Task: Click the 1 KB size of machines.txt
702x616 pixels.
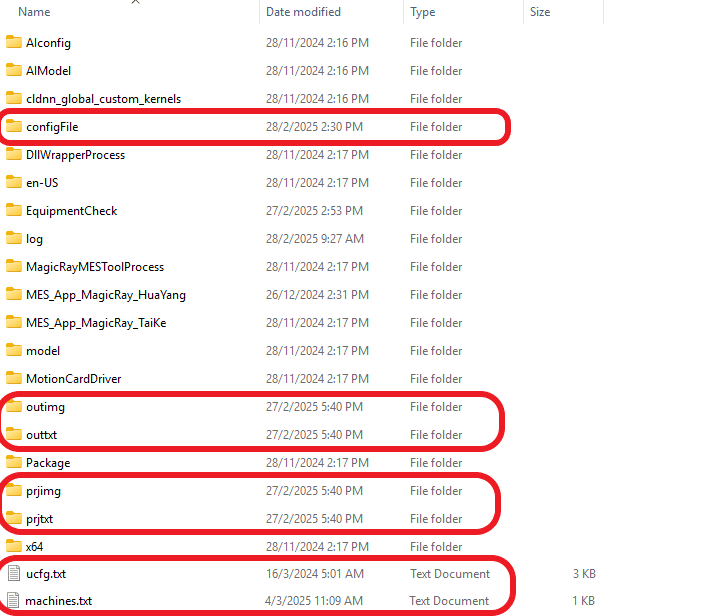Action: point(583,600)
